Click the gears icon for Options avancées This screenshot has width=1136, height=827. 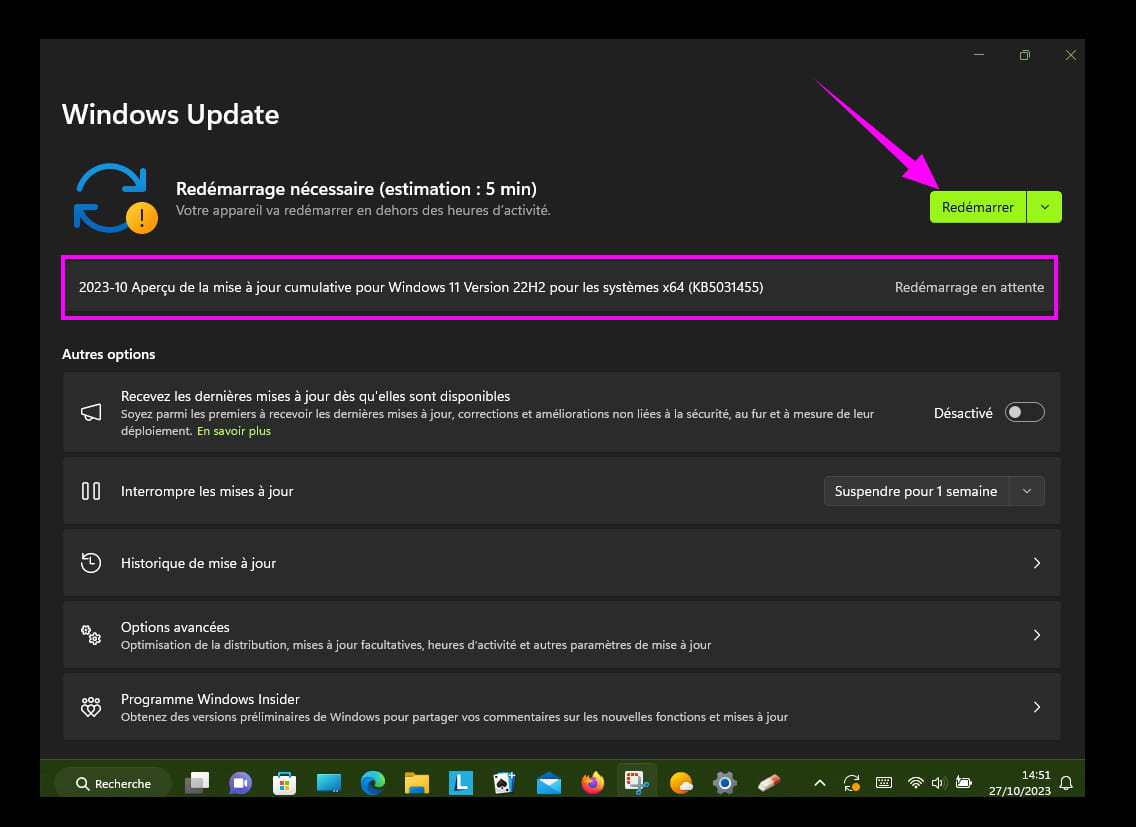91,635
